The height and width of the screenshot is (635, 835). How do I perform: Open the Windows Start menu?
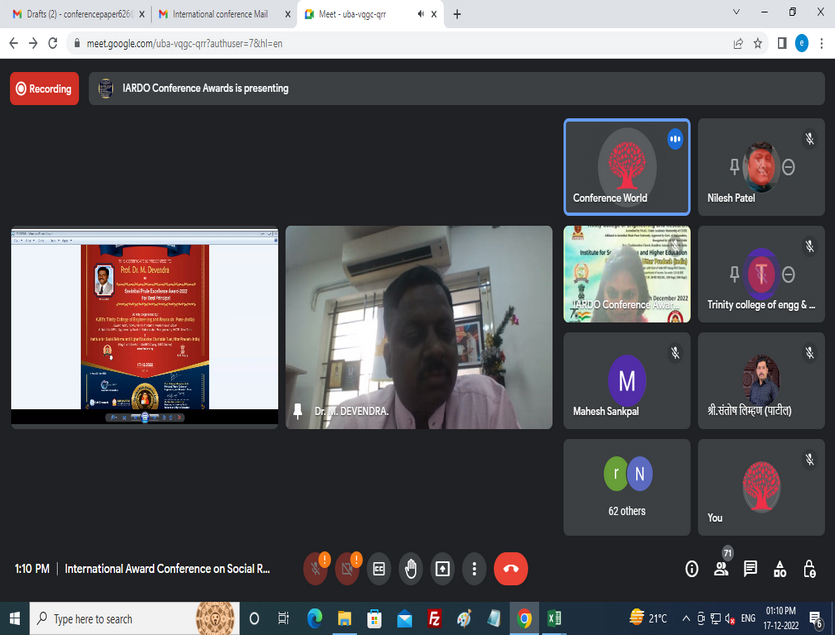14,618
